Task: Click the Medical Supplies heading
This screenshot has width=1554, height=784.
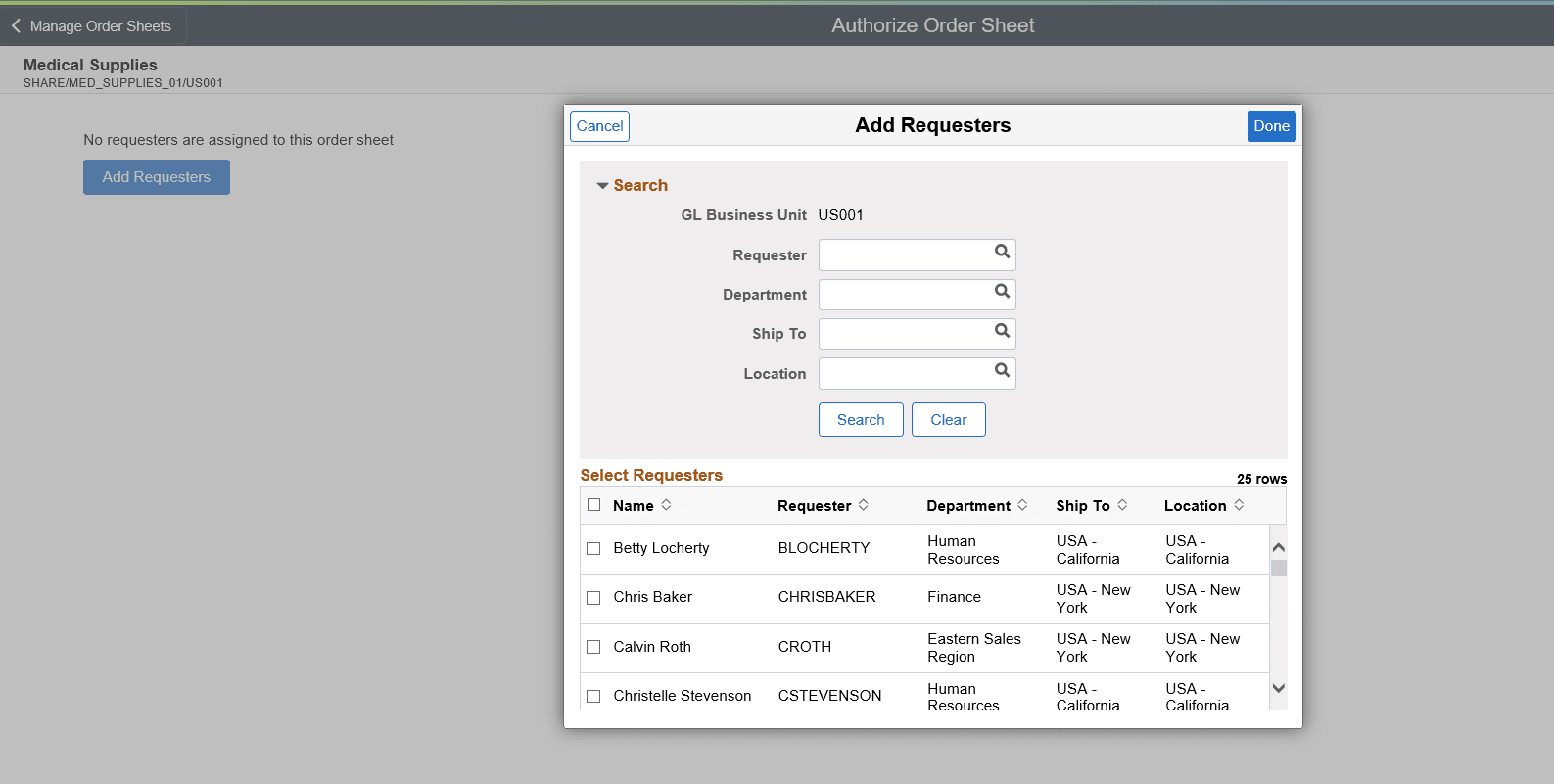Action: coord(90,65)
